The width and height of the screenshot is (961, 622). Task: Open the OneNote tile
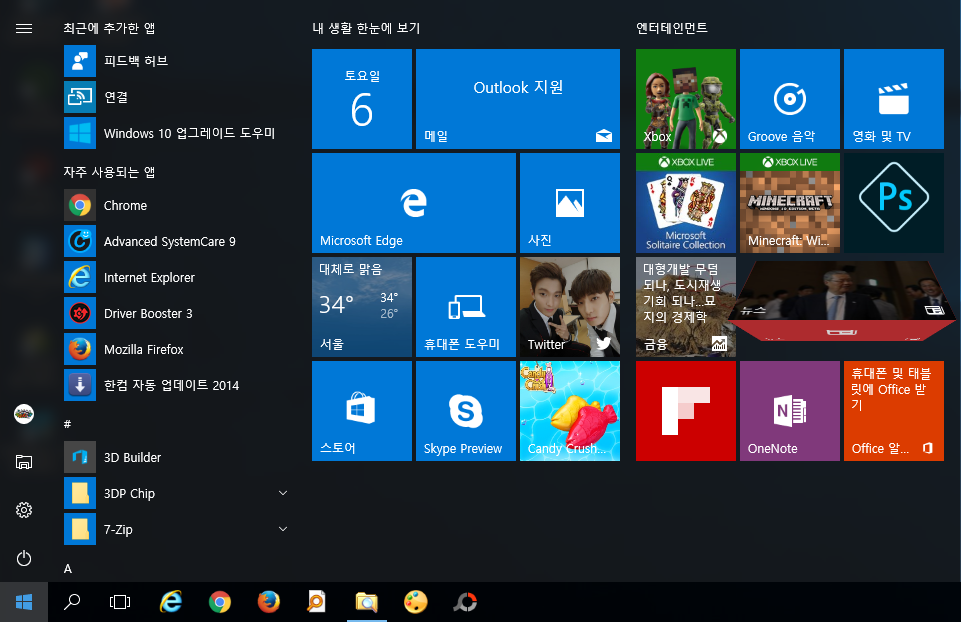(x=789, y=410)
